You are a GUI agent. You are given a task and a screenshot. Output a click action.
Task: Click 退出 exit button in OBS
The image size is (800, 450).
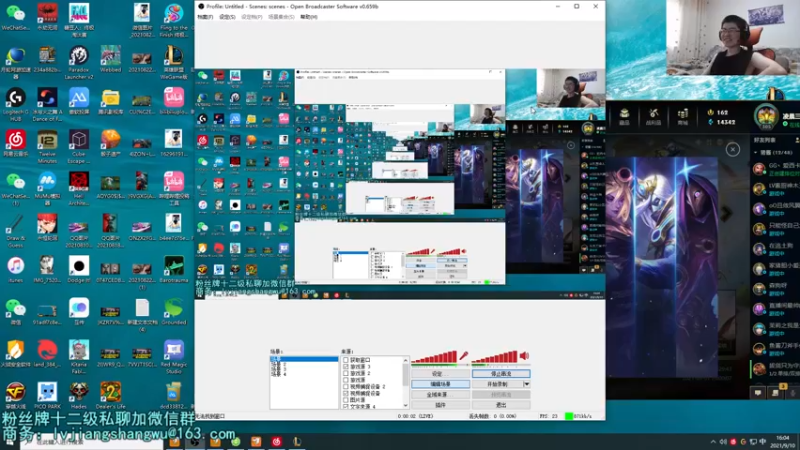pos(501,405)
